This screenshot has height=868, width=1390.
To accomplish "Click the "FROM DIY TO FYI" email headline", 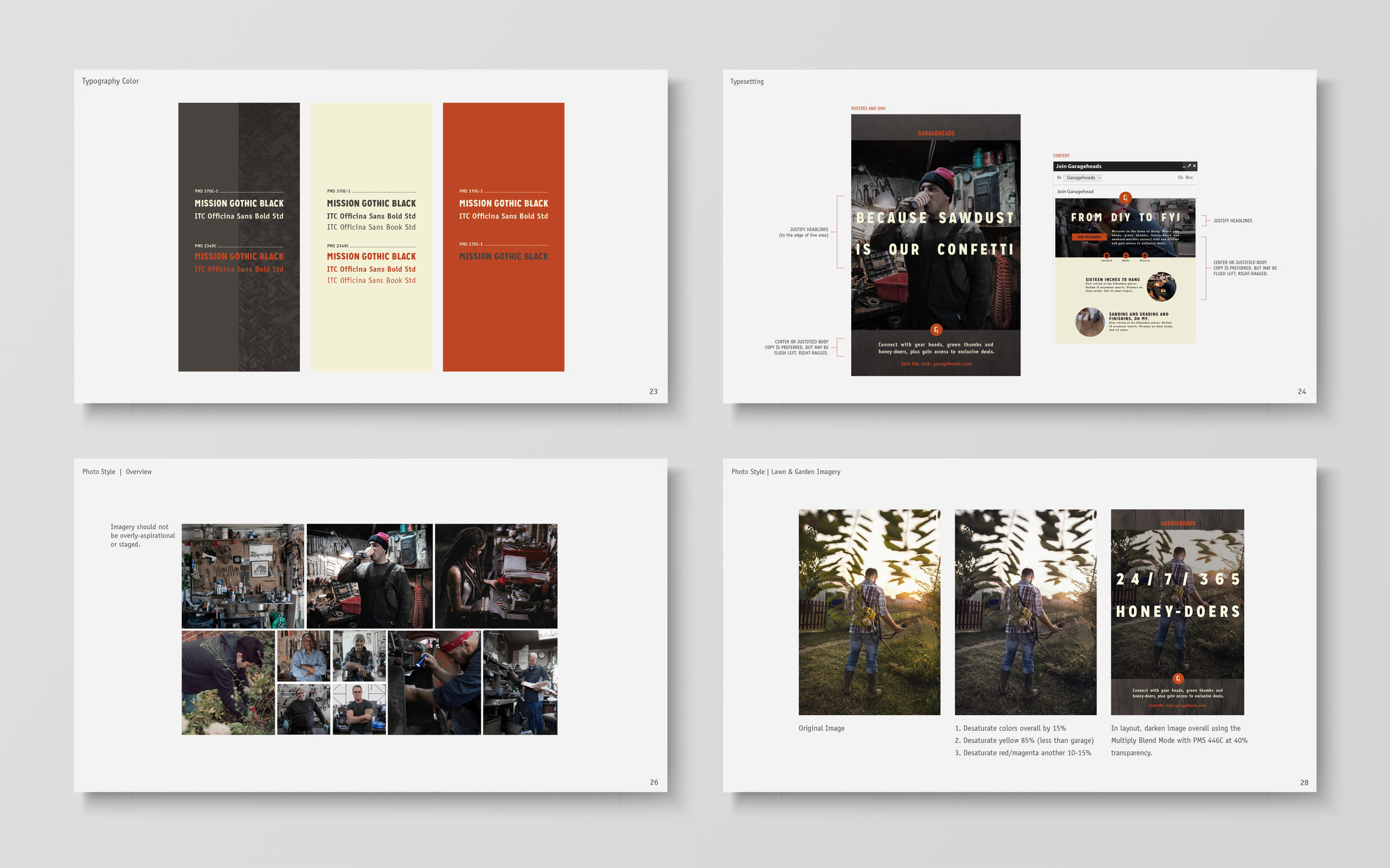I will click(x=1125, y=217).
